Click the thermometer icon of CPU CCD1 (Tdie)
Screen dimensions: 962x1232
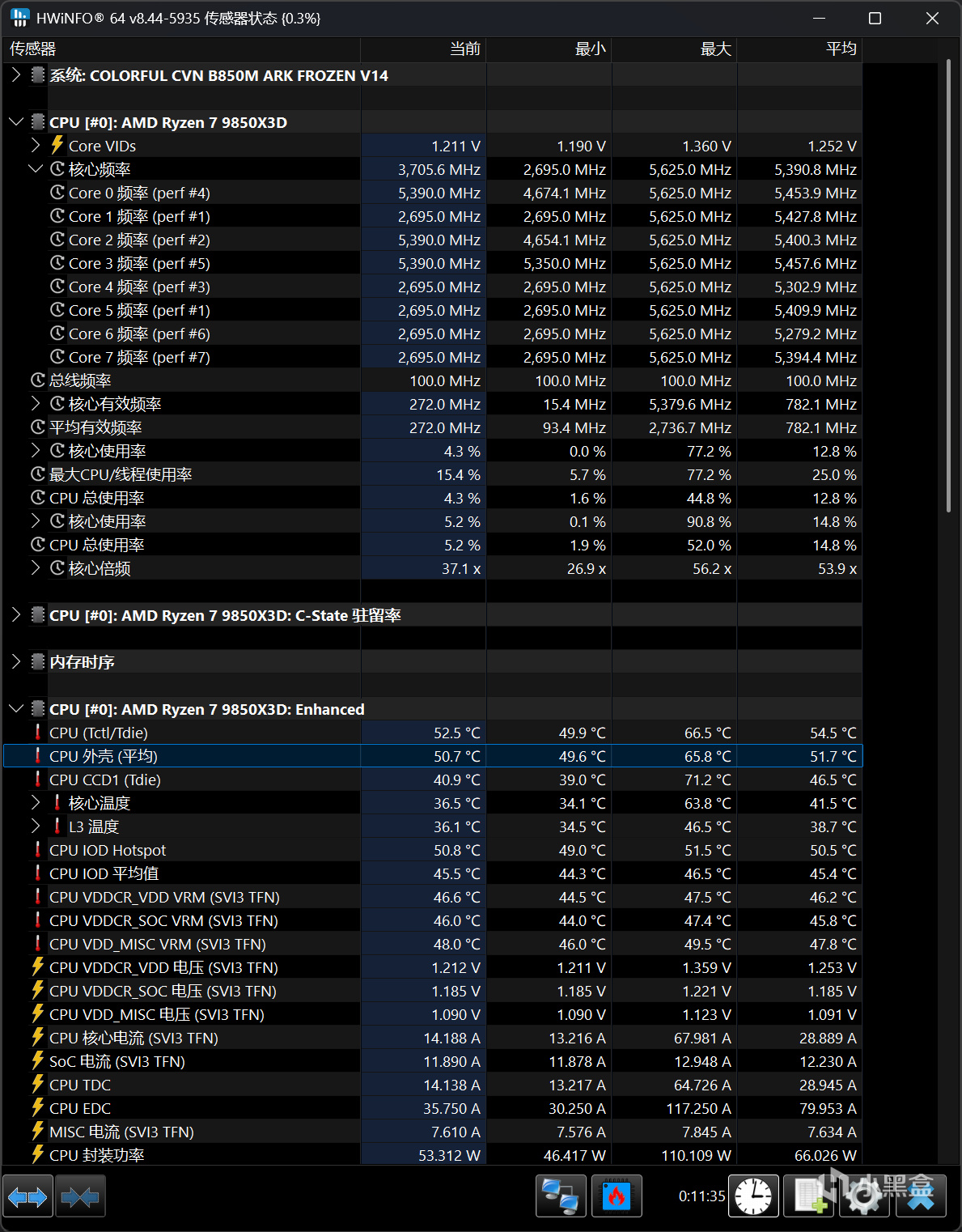pos(38,780)
